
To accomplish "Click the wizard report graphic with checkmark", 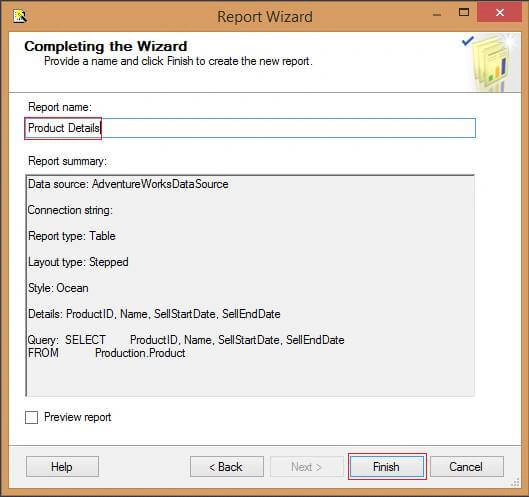I will tap(490, 62).
